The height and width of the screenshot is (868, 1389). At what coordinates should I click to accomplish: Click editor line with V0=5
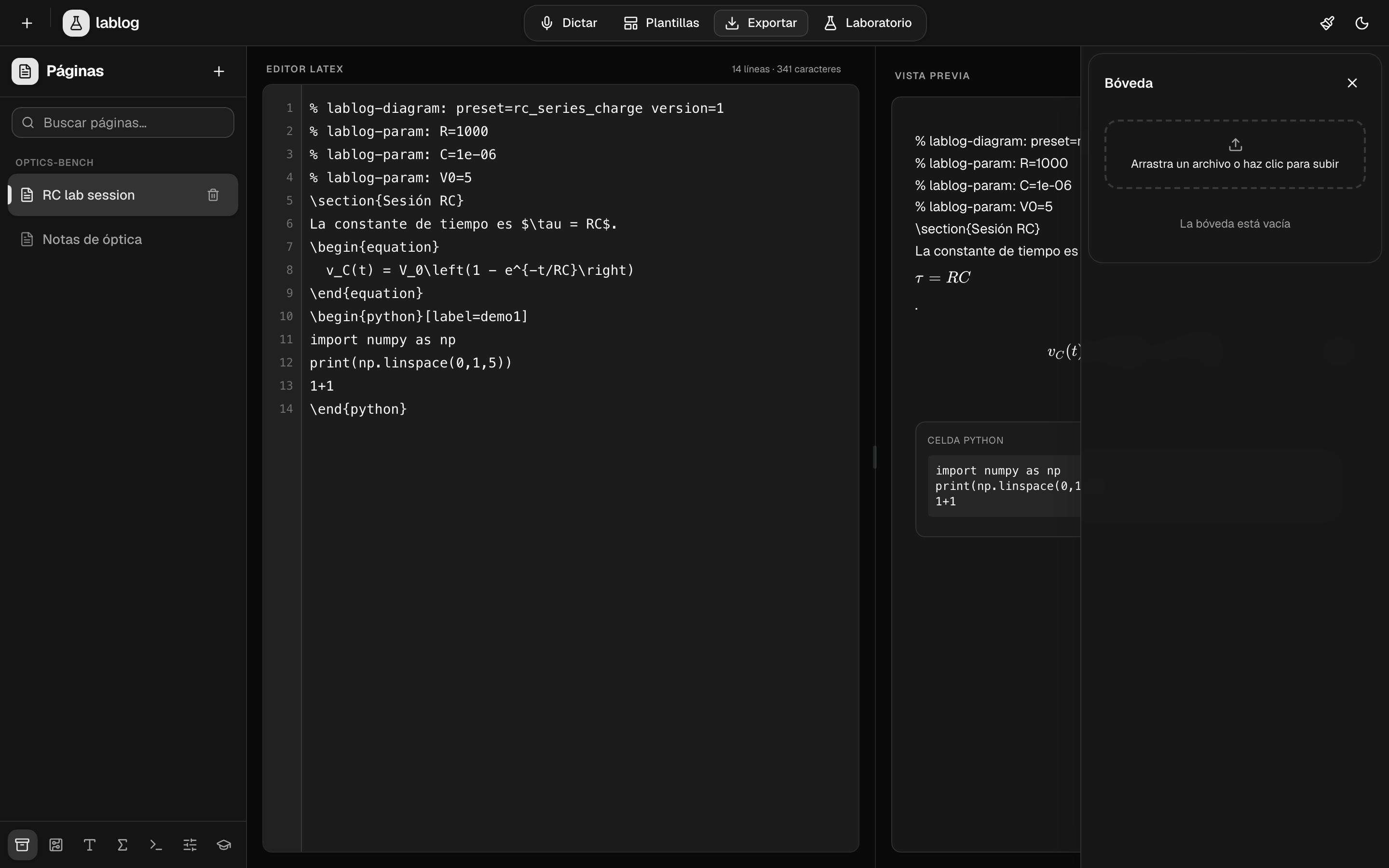(391, 177)
